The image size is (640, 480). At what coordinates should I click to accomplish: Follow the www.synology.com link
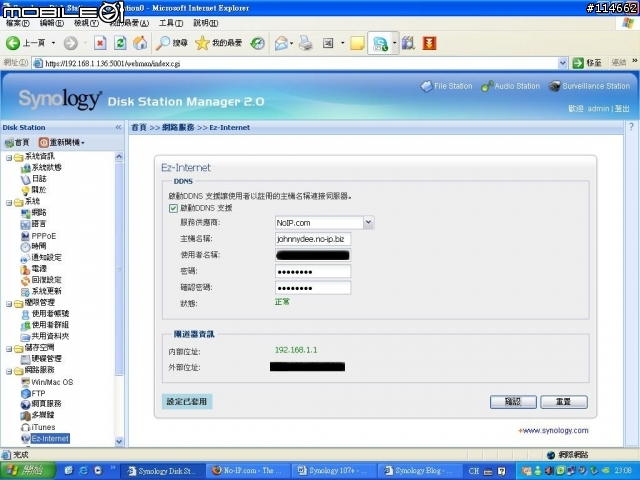coord(554,431)
